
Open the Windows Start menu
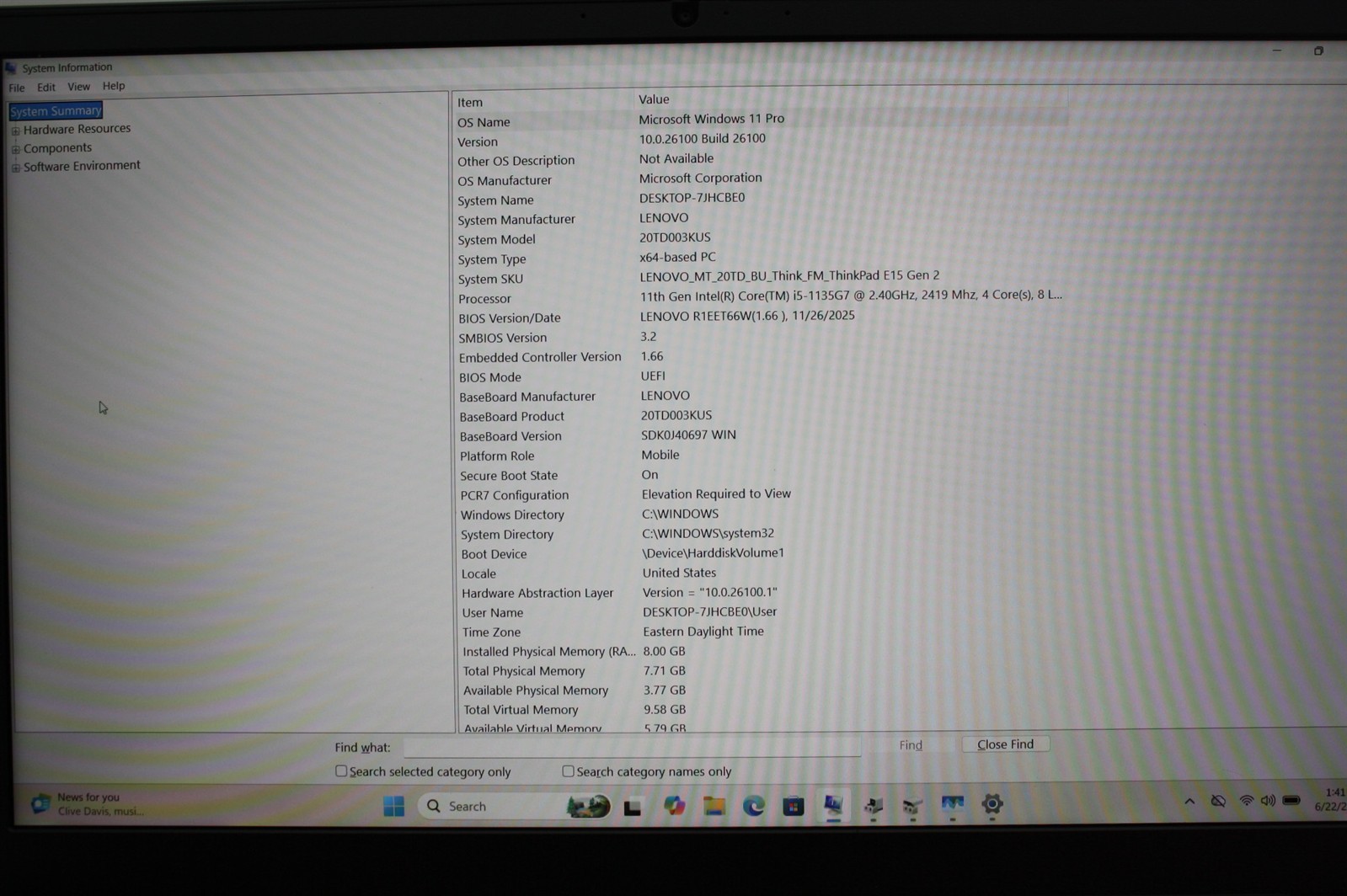click(393, 806)
